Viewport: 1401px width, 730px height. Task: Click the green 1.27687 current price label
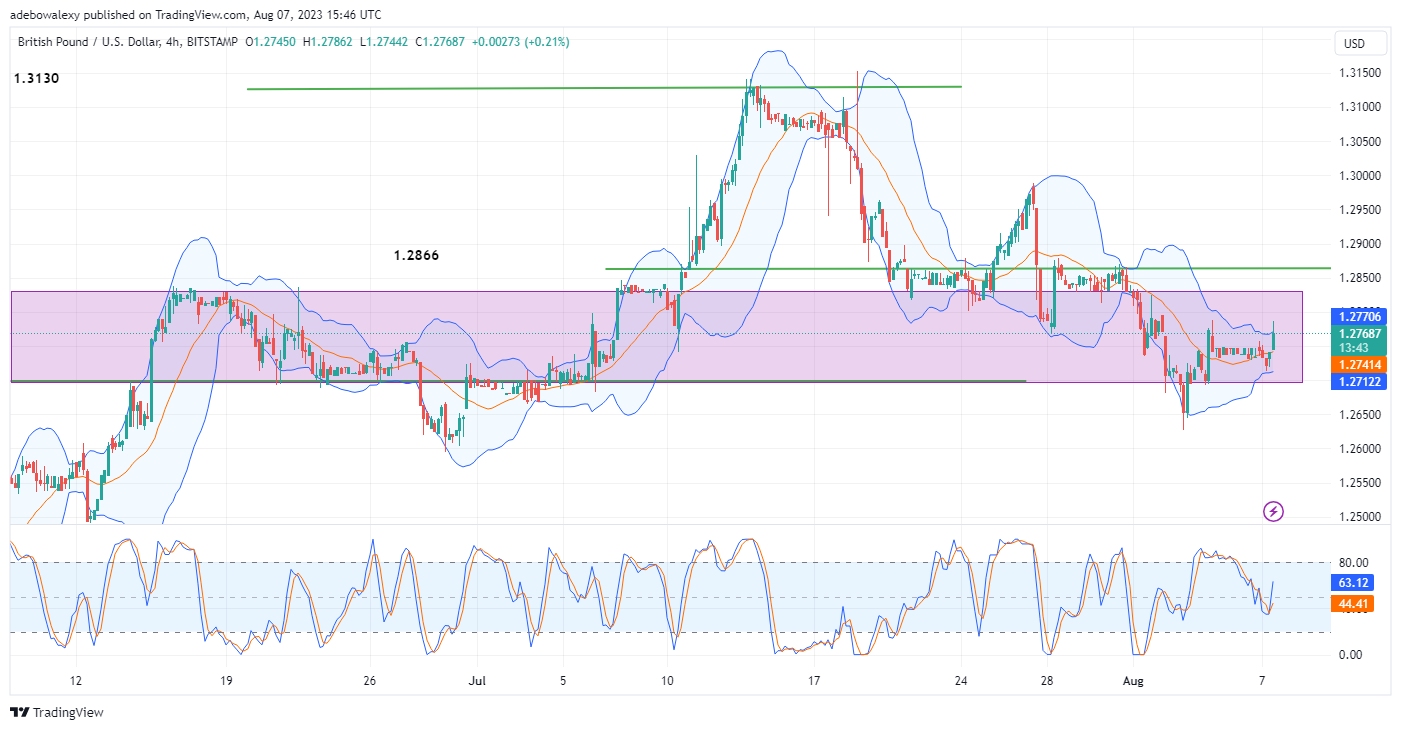pyautogui.click(x=1361, y=333)
